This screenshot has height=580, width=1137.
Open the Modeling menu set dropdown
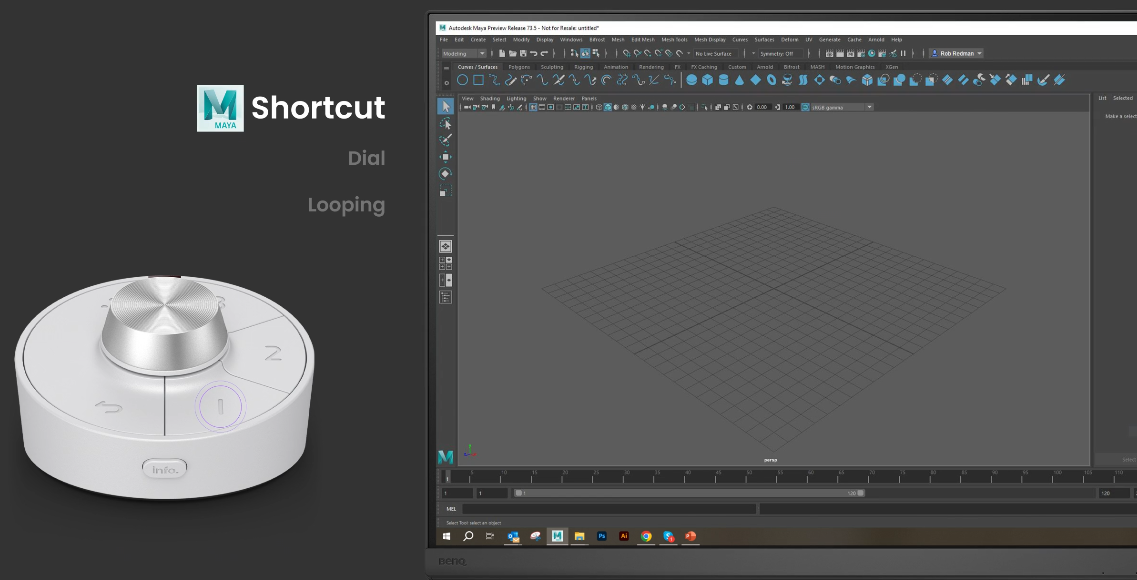pyautogui.click(x=464, y=53)
